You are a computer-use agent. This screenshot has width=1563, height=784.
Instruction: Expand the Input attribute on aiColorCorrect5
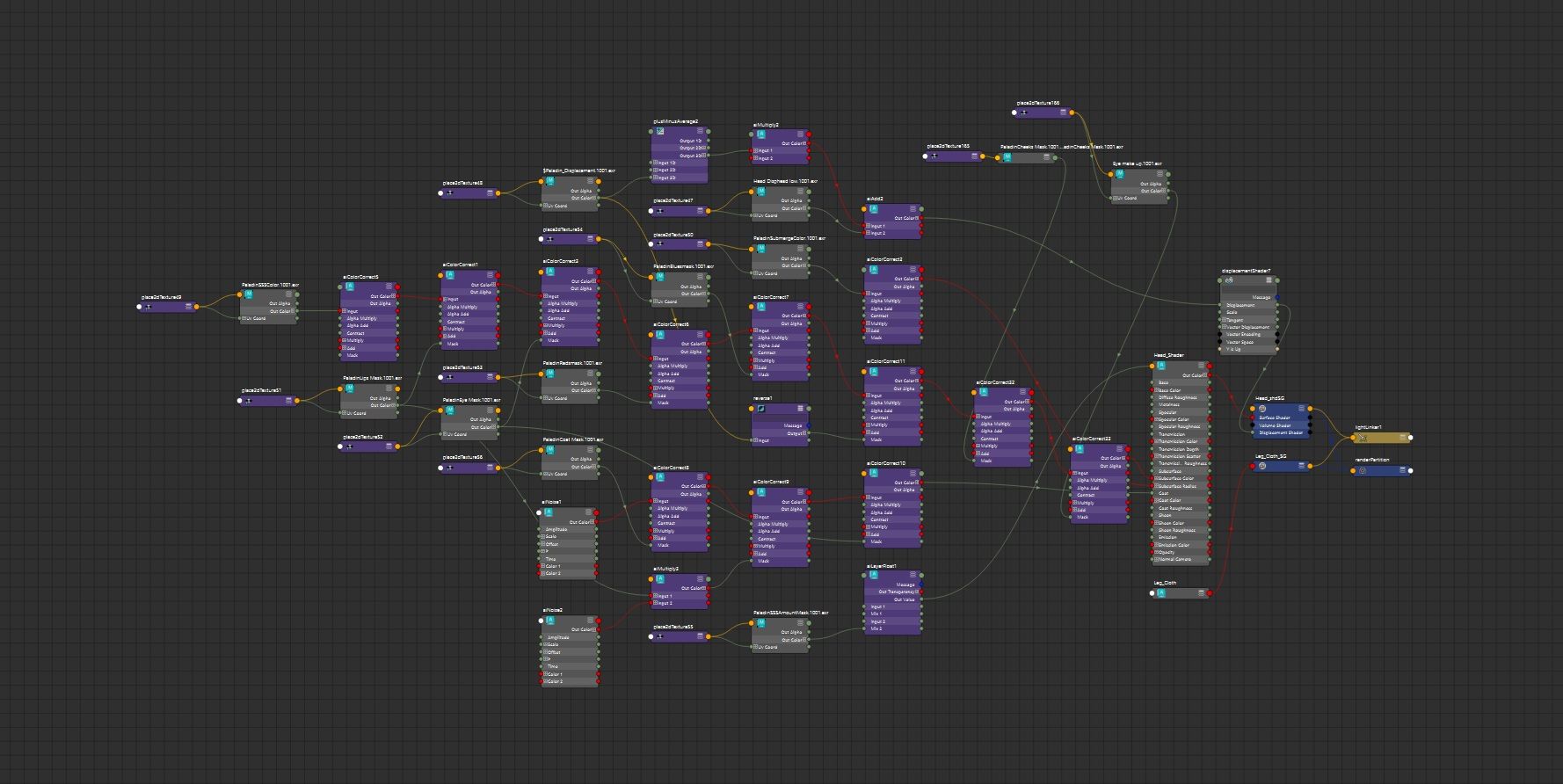coord(345,311)
